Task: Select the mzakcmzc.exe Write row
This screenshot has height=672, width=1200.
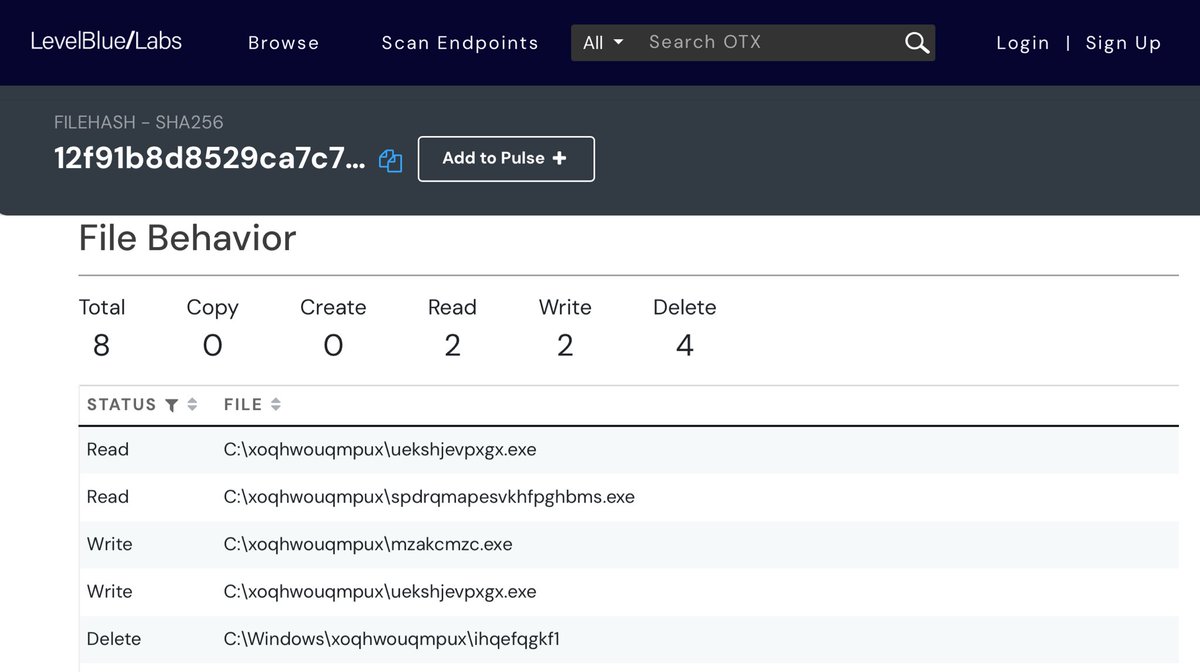Action: tap(368, 544)
